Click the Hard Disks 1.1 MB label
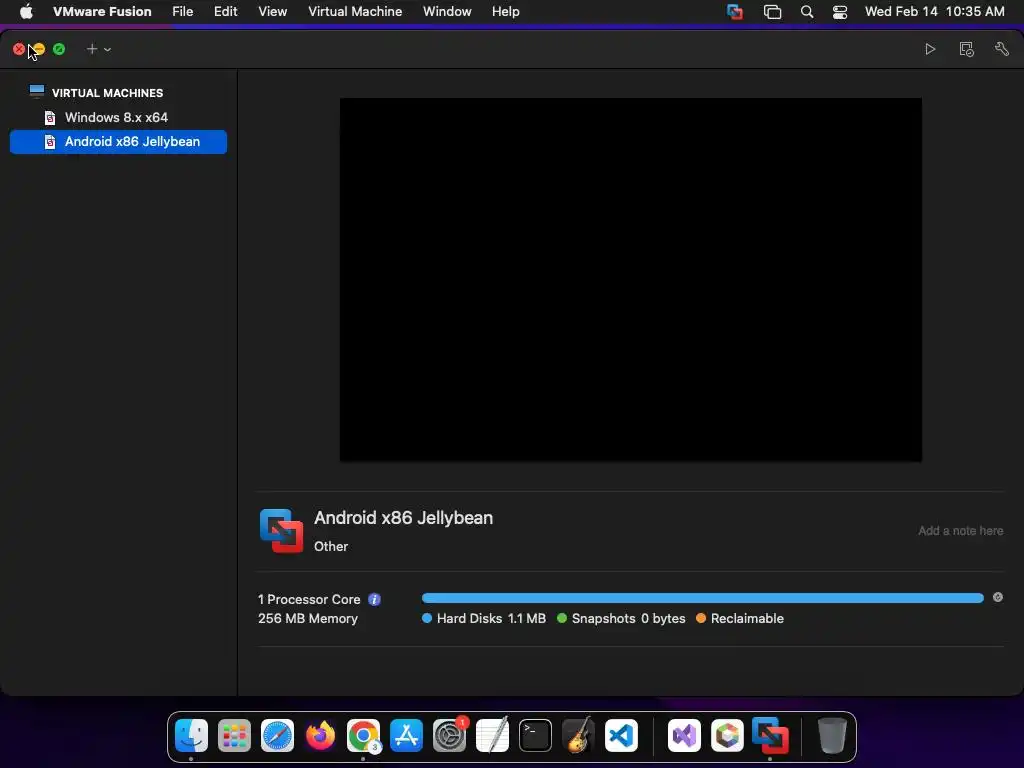This screenshot has width=1024, height=768. pos(491,618)
